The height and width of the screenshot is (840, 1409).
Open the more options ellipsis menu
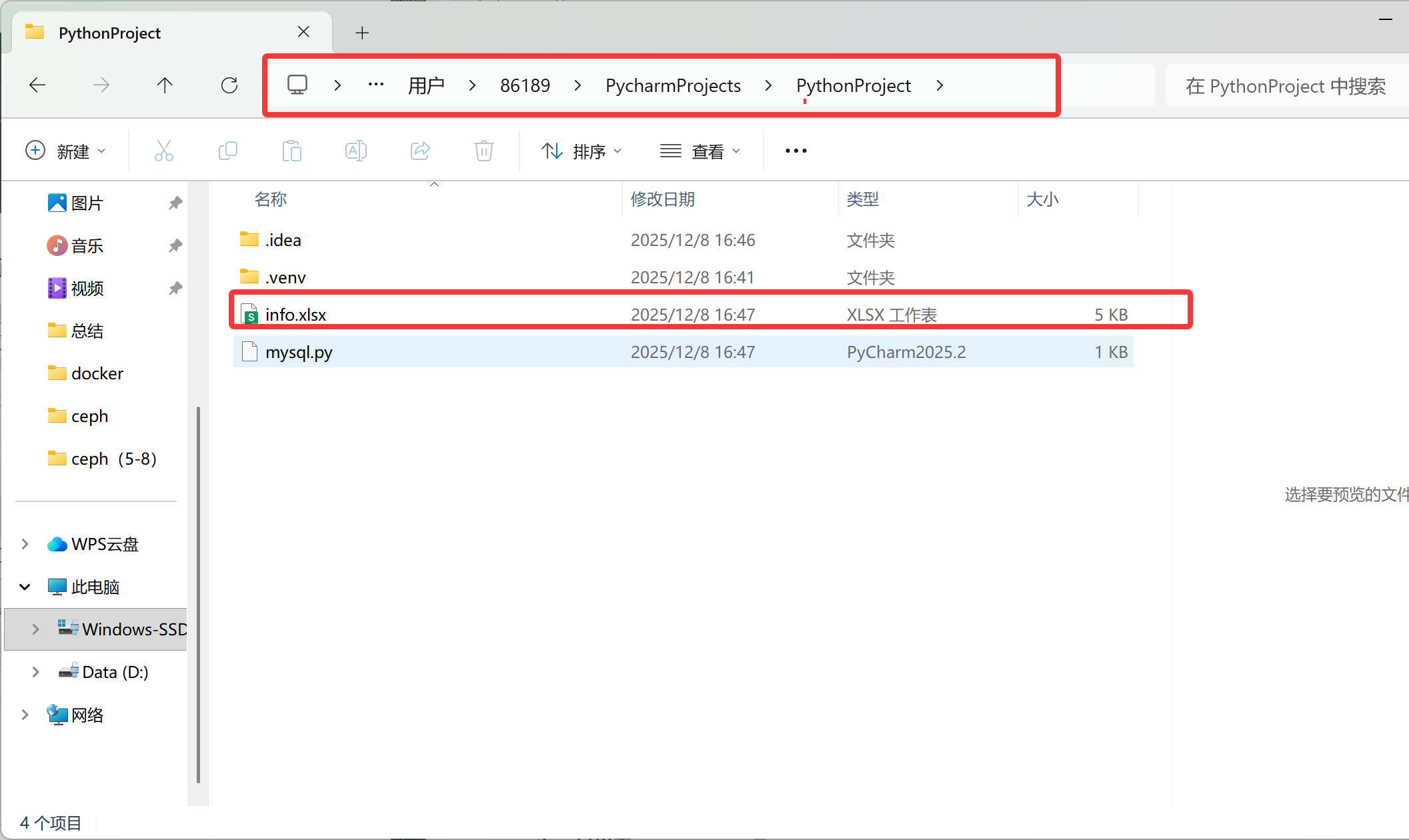(796, 151)
